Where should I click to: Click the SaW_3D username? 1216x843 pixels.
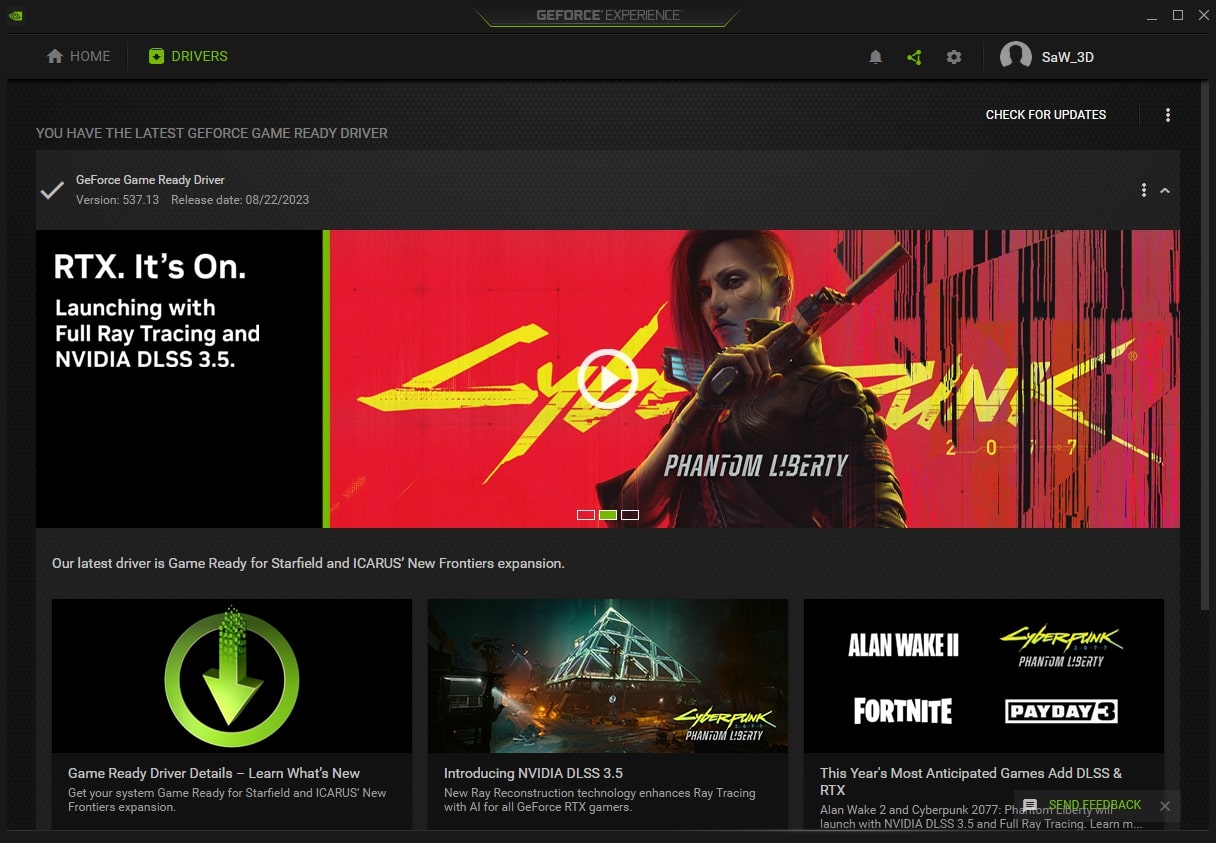pos(1068,57)
